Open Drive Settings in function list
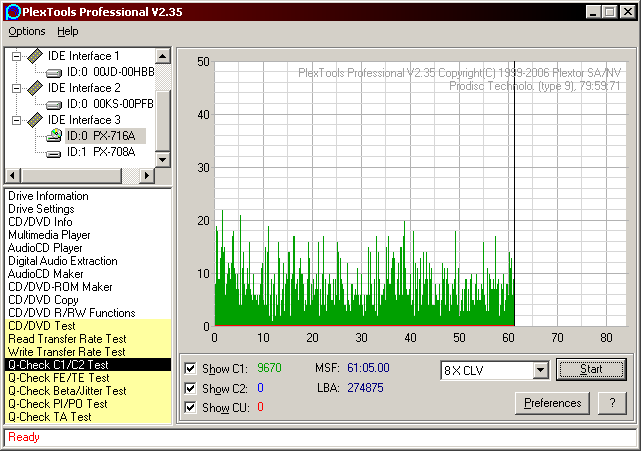Image resolution: width=641 pixels, height=451 pixels. [41, 209]
